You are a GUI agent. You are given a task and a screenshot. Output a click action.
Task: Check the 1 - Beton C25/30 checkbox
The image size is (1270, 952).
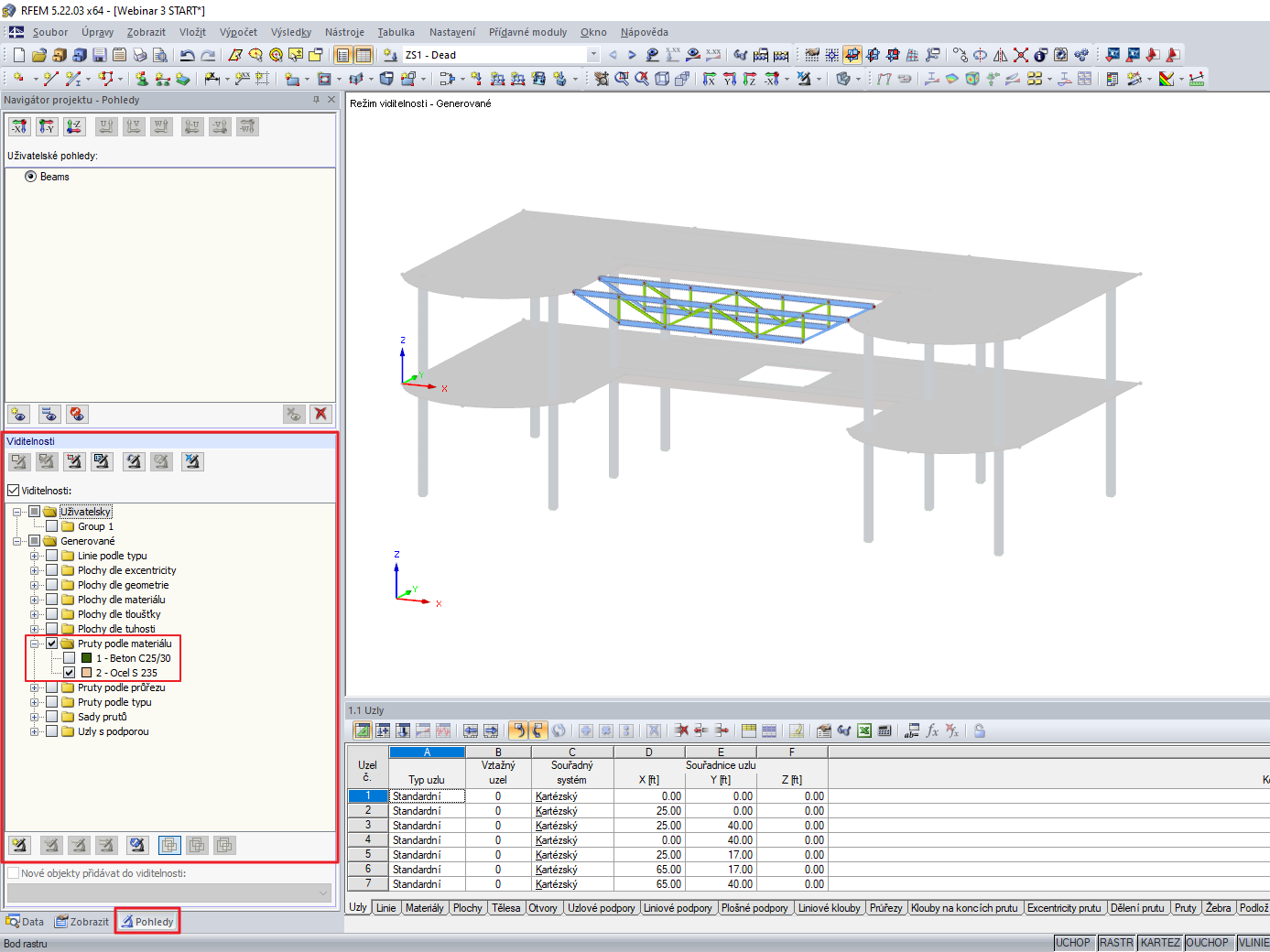[70, 658]
